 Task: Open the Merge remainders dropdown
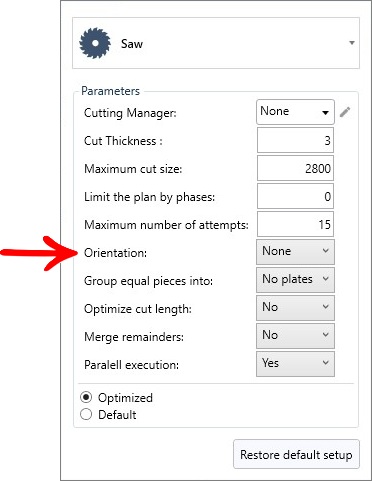pos(295,336)
